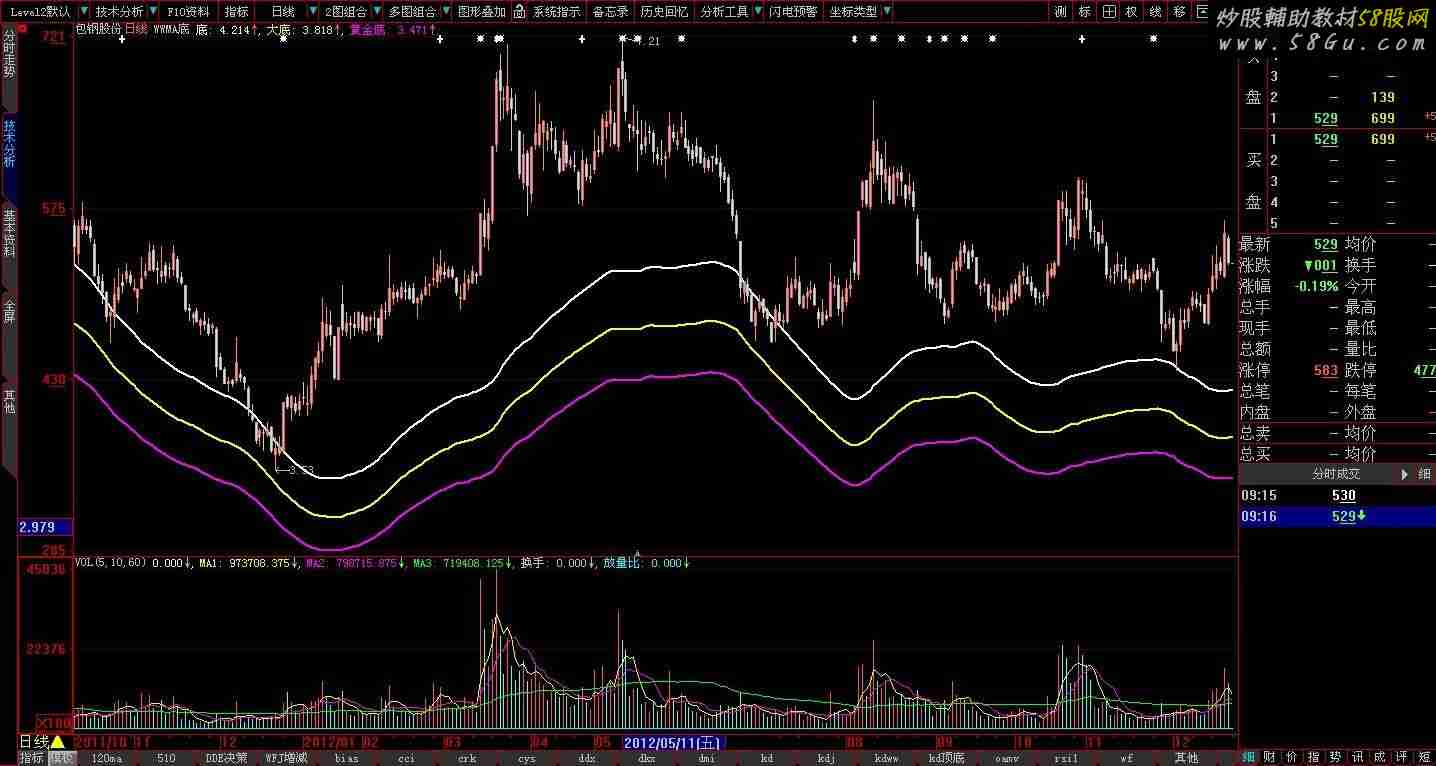Select the WFJ增减 indicator tab
The image size is (1436, 766).
click(x=286, y=758)
